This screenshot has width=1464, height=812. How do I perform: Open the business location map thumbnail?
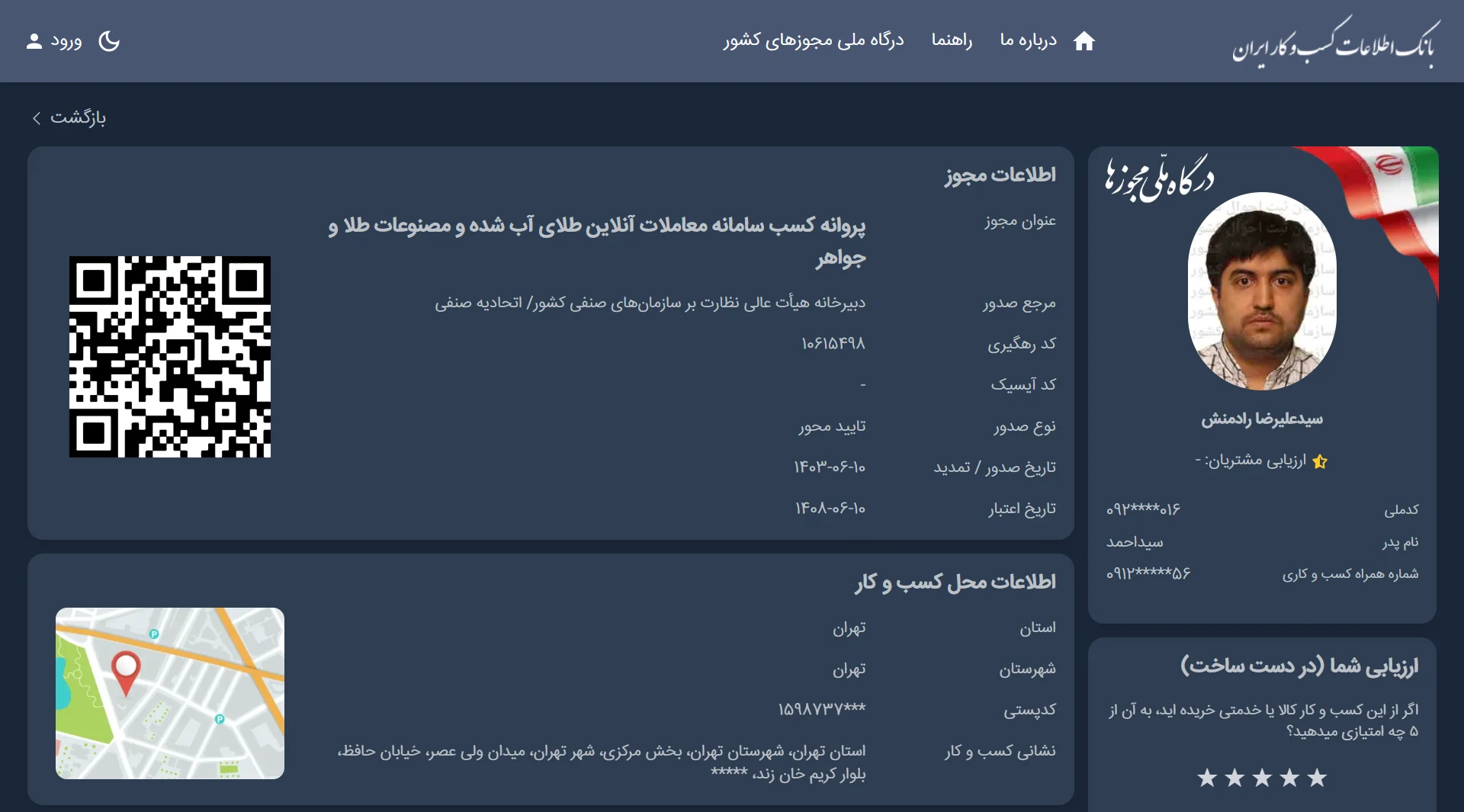point(170,693)
